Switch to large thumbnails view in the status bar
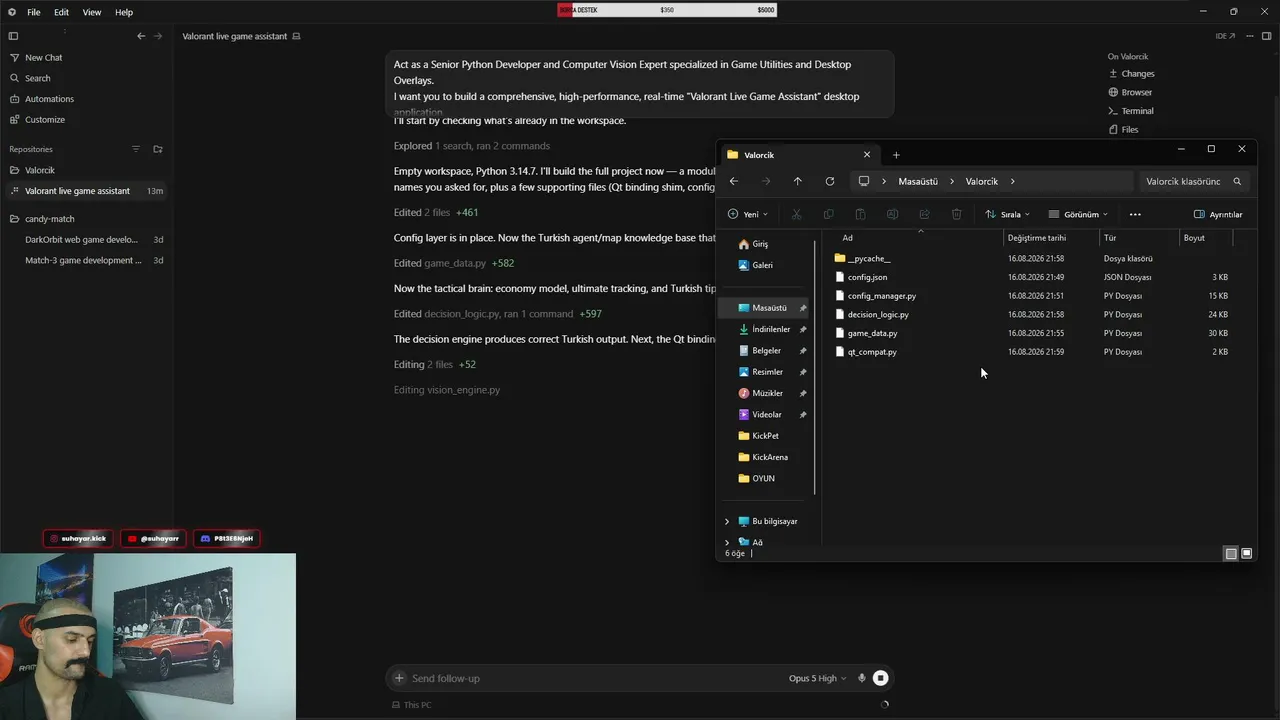The width and height of the screenshot is (1280, 720). (1246, 553)
